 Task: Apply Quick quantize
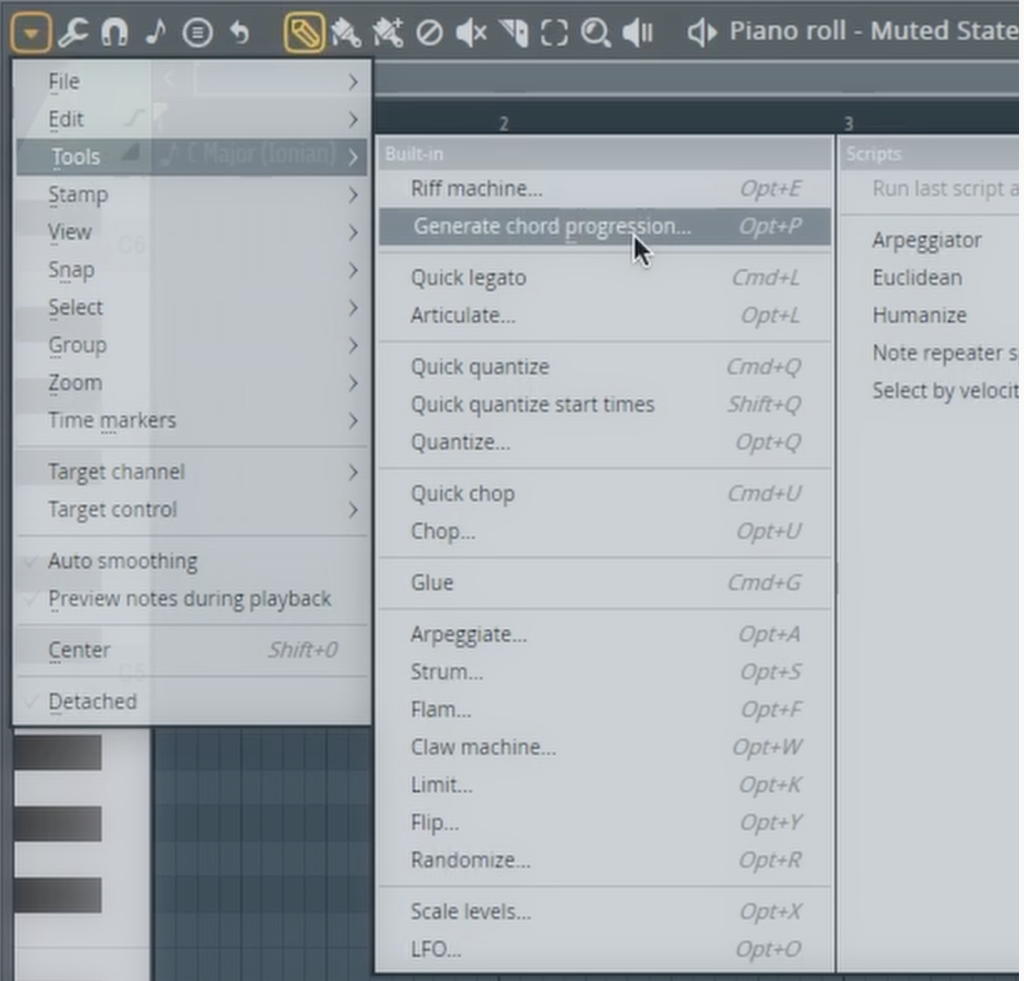point(605,367)
